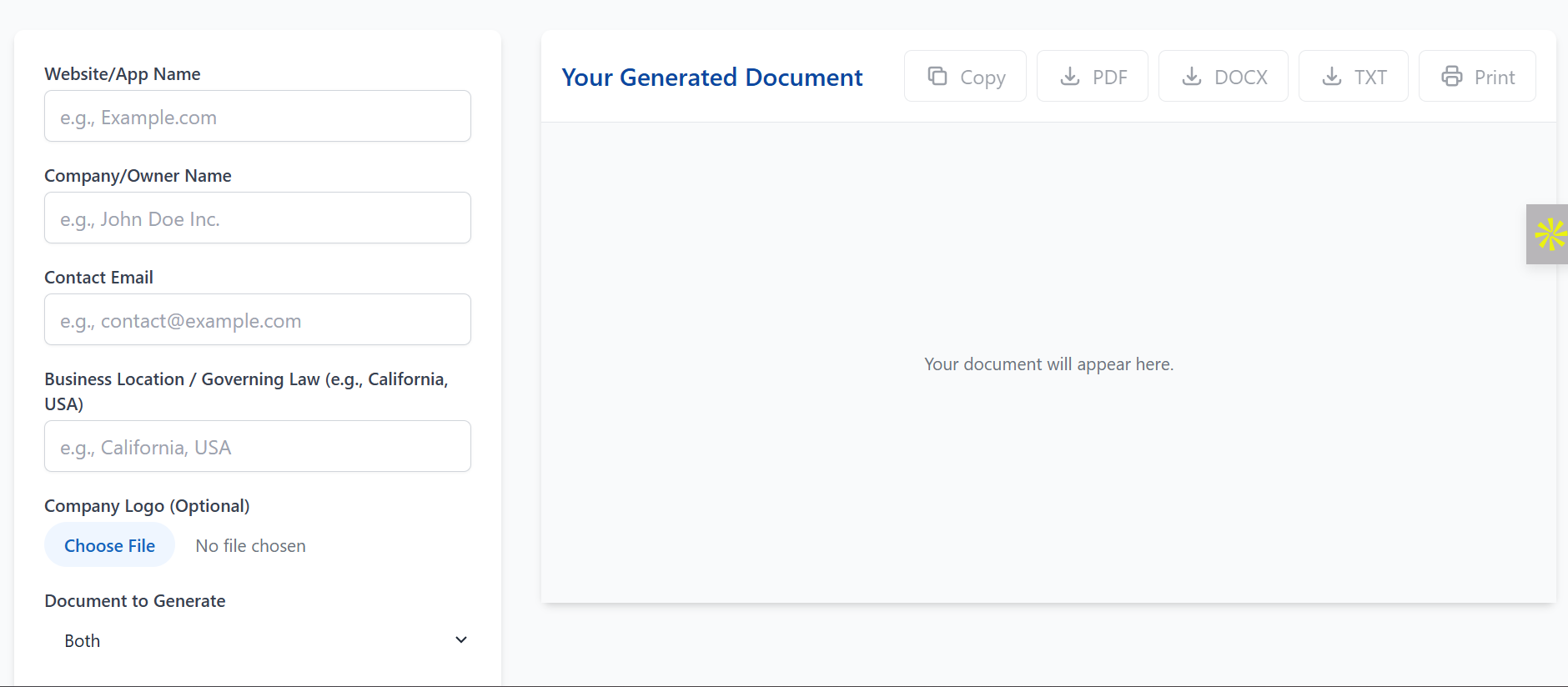The width and height of the screenshot is (1568, 687).
Task: Click 'Your document will appear here.' placeholder
Action: [x=1048, y=364]
